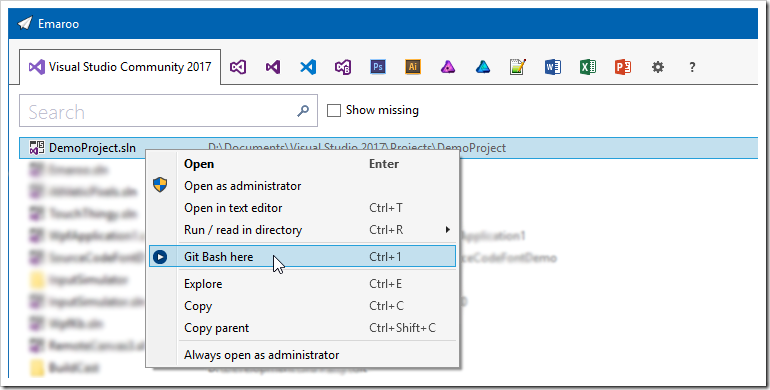Switch to the Excel tab
The image size is (770, 390).
pyautogui.click(x=588, y=67)
